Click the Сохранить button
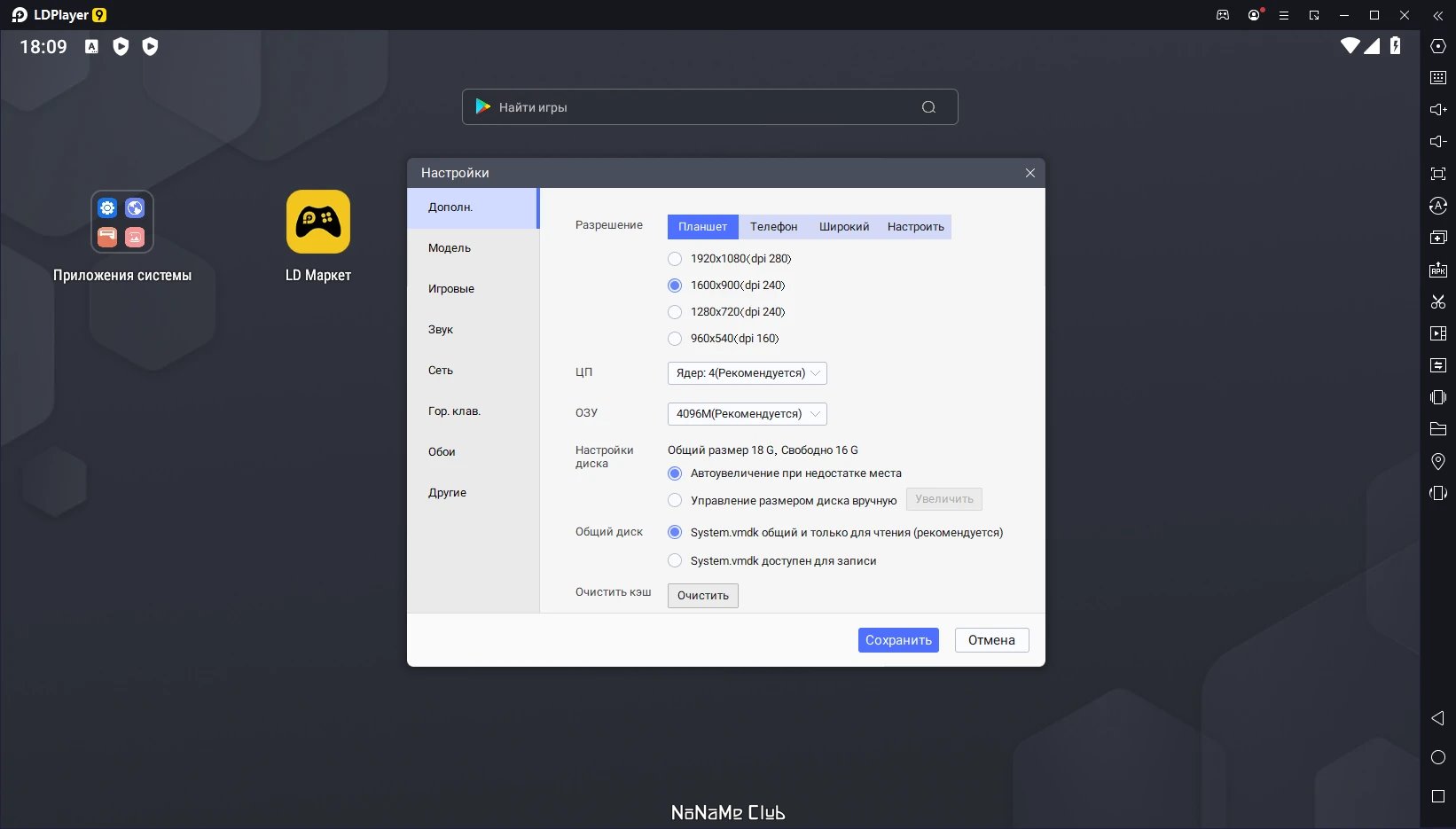Screen dimensions: 1456x829 click(x=898, y=640)
